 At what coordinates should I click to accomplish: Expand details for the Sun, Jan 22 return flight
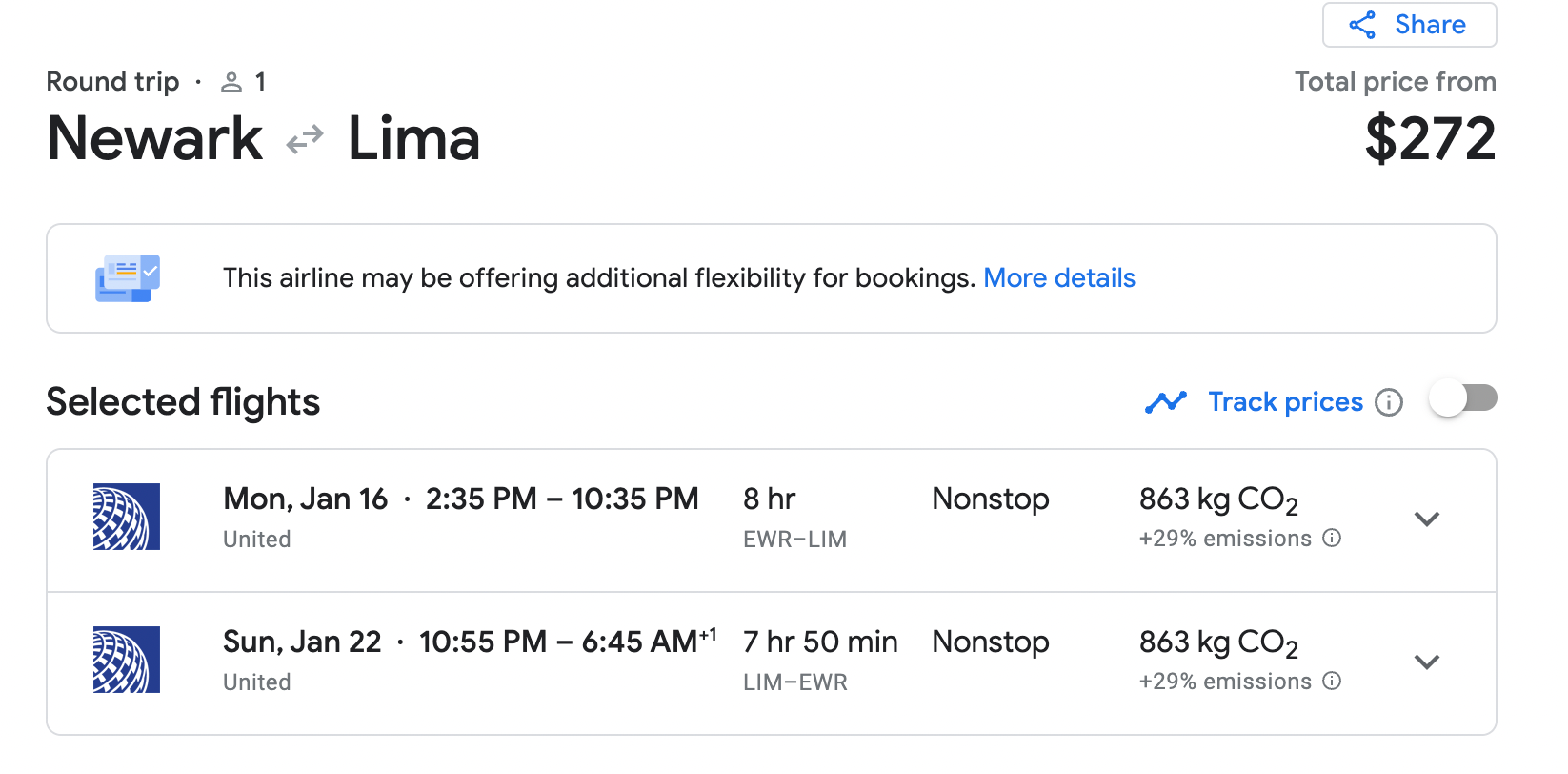1427,662
